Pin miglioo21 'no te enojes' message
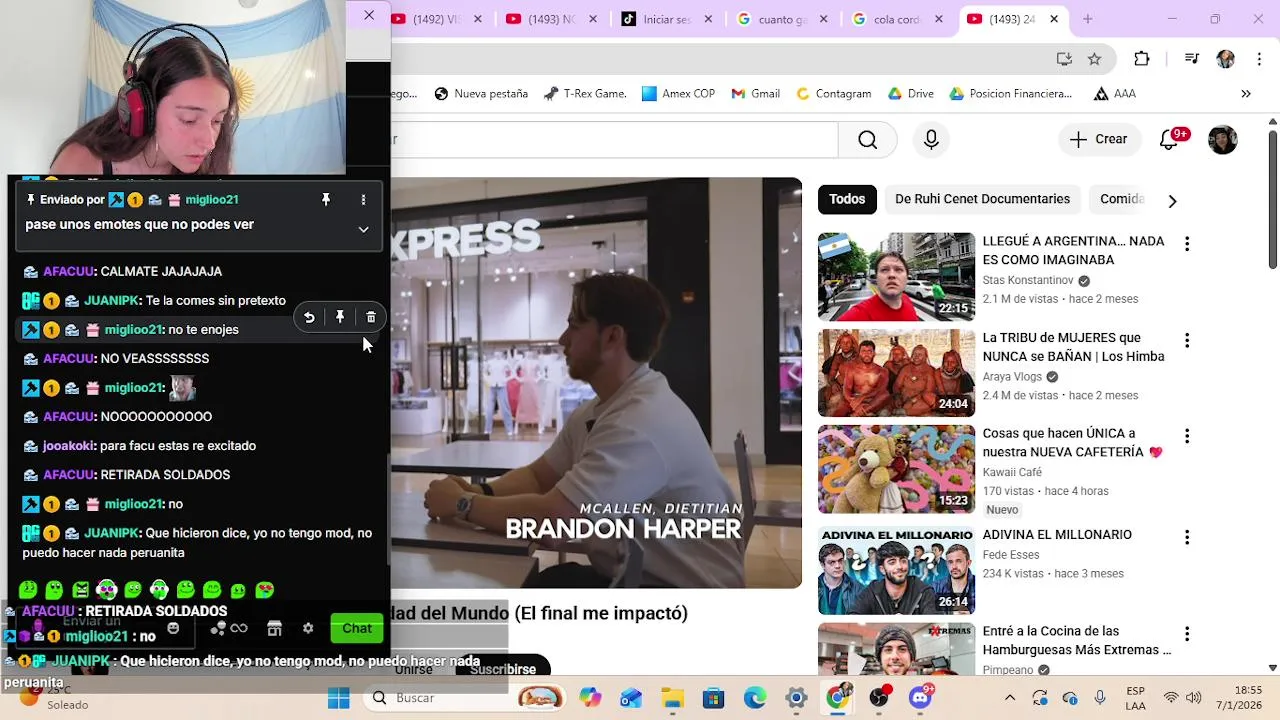The width and height of the screenshot is (1280, 720). coord(340,317)
